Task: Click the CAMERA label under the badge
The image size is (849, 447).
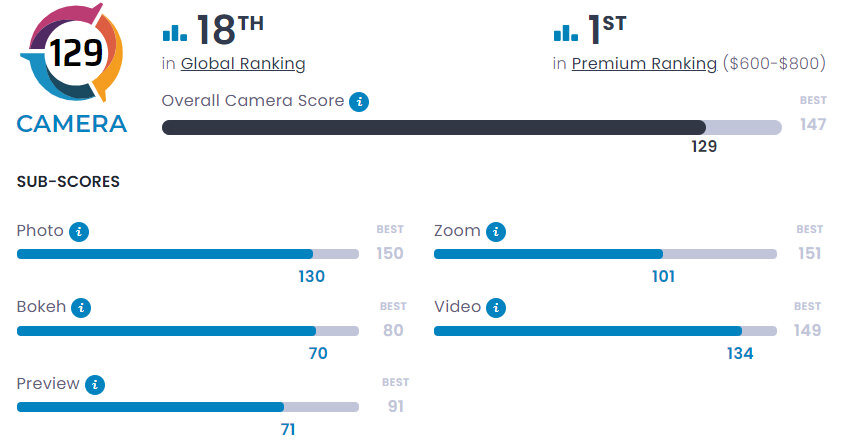Action: pyautogui.click(x=72, y=124)
